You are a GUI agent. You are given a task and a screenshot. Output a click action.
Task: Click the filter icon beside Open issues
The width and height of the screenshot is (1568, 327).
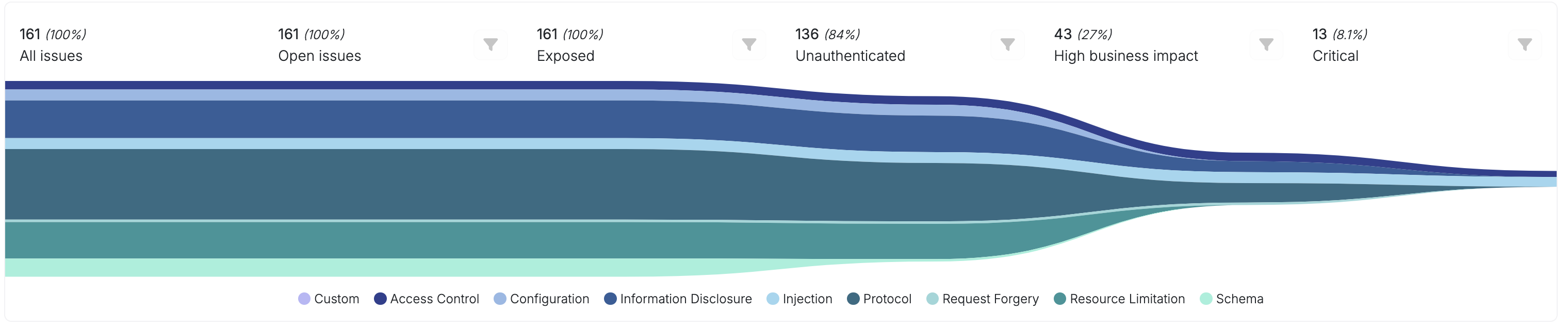pos(491,44)
